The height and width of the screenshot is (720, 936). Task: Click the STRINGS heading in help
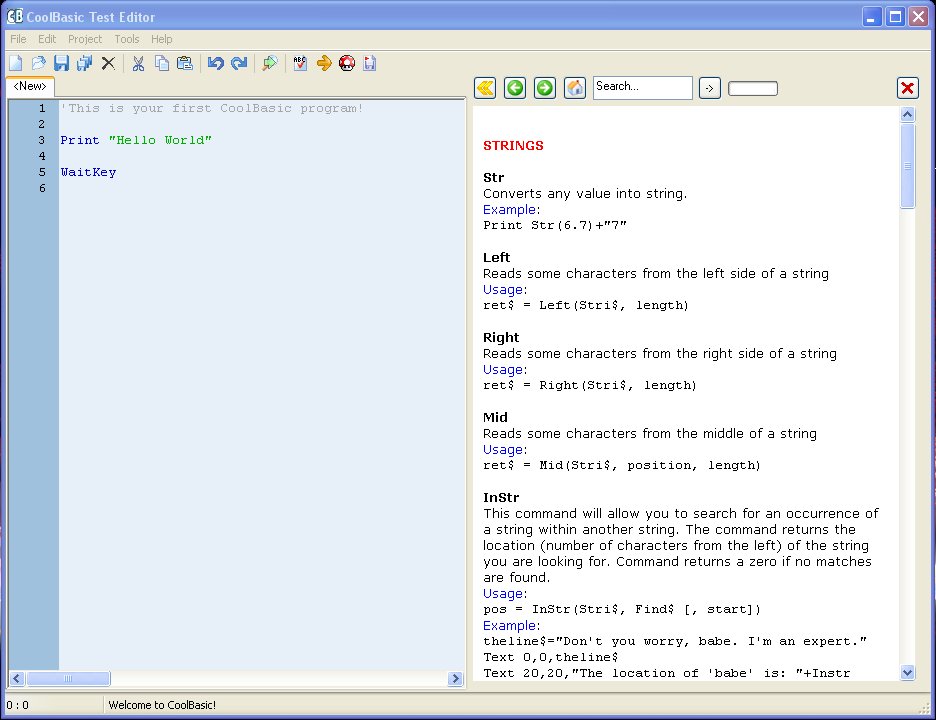(x=513, y=146)
